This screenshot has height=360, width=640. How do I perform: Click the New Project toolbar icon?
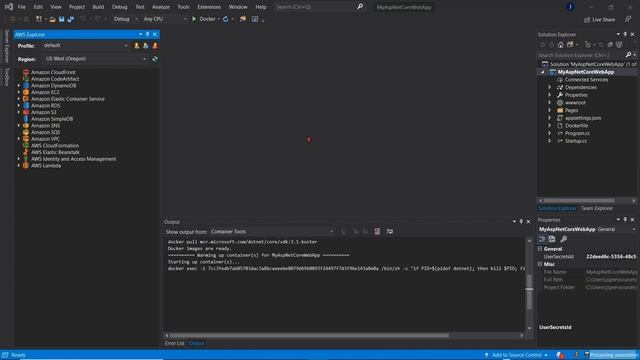(39, 19)
